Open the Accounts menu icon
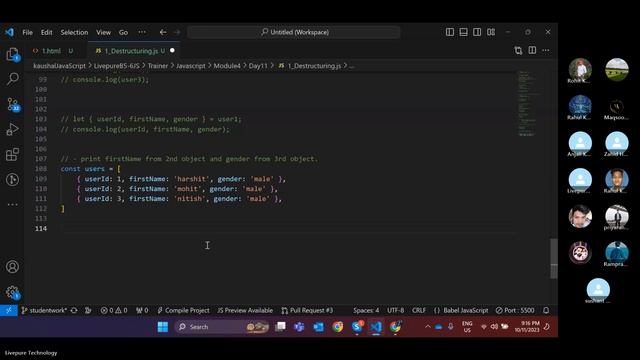This screenshot has height=360, width=640. (13, 267)
